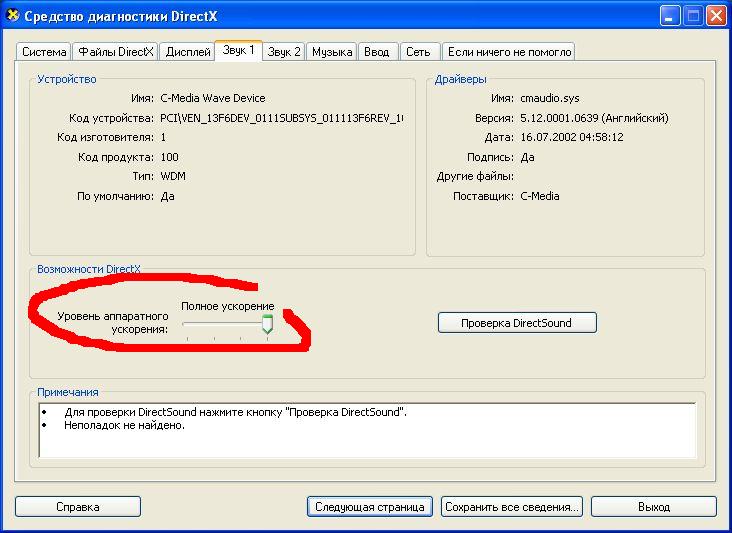732x533 pixels.
Task: Open the Ввод tab
Action: coord(377,52)
